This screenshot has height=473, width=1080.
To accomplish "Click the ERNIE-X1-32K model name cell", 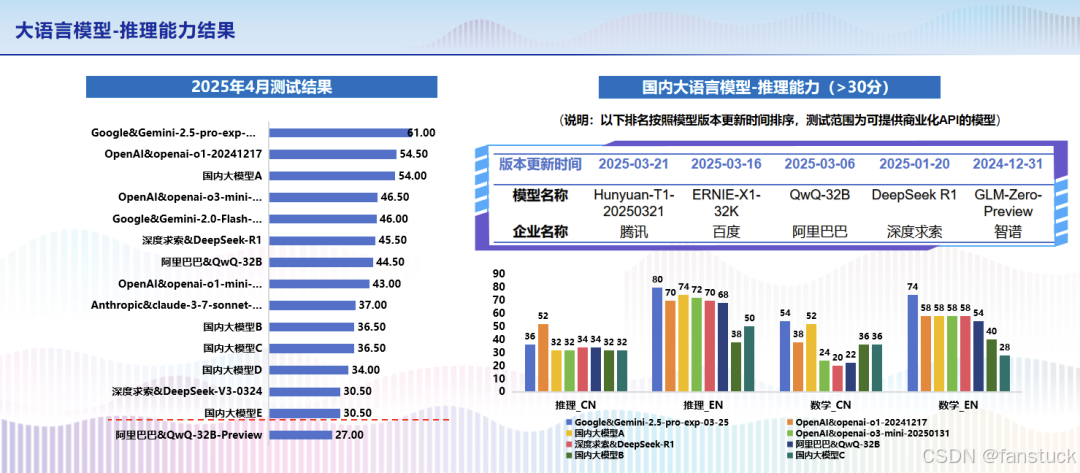I will (726, 203).
